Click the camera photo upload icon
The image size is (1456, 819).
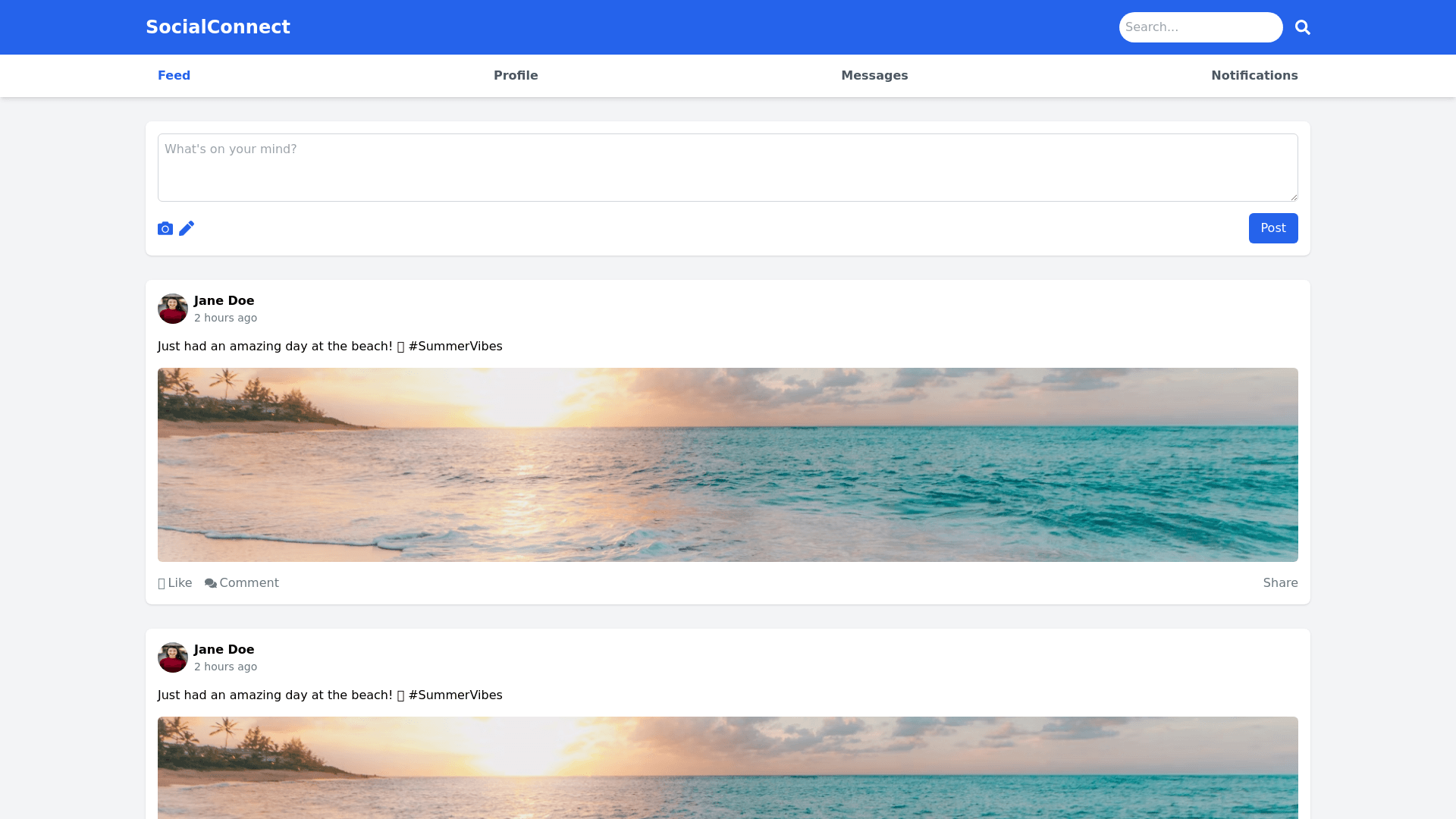165,228
